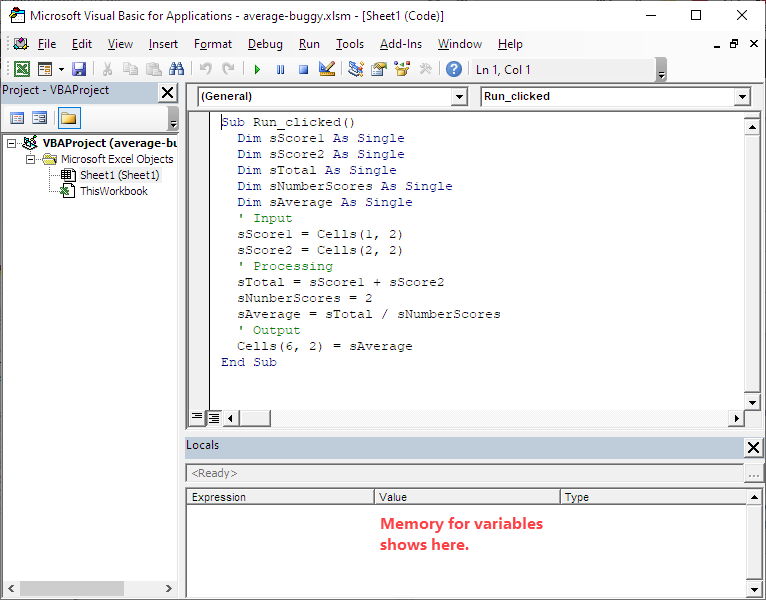
Task: Open the Format menu
Action: (213, 44)
